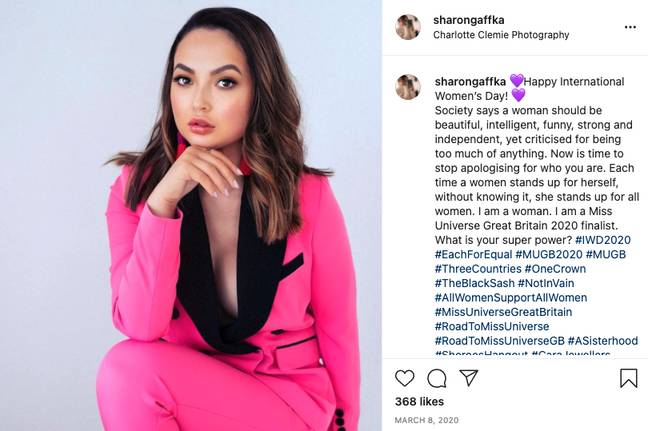
Task: Share post using paper plane icon
Action: pyautogui.click(x=469, y=378)
